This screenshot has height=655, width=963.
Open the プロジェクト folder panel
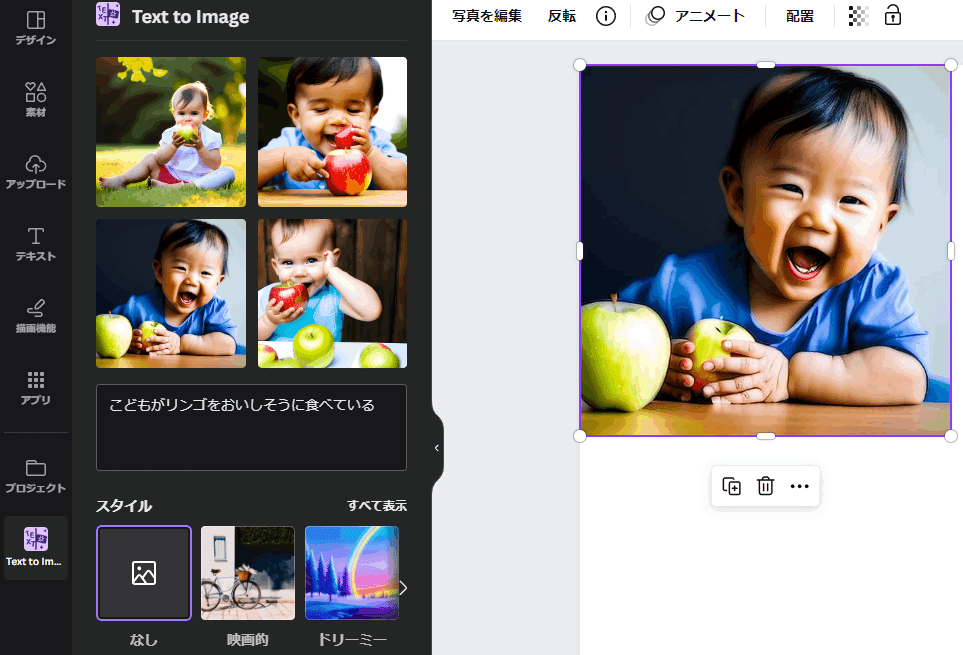[x=36, y=476]
